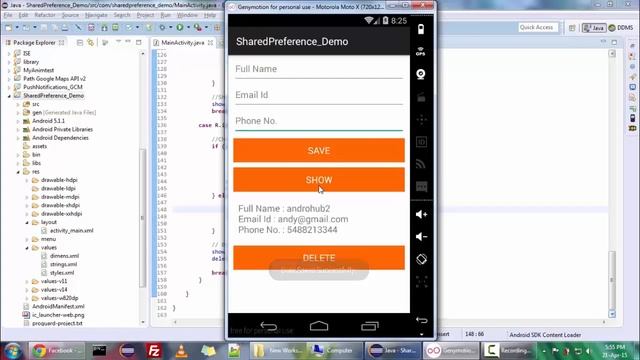The width and height of the screenshot is (640, 360).
Task: Tap the SHOW button in app
Action: (319, 180)
